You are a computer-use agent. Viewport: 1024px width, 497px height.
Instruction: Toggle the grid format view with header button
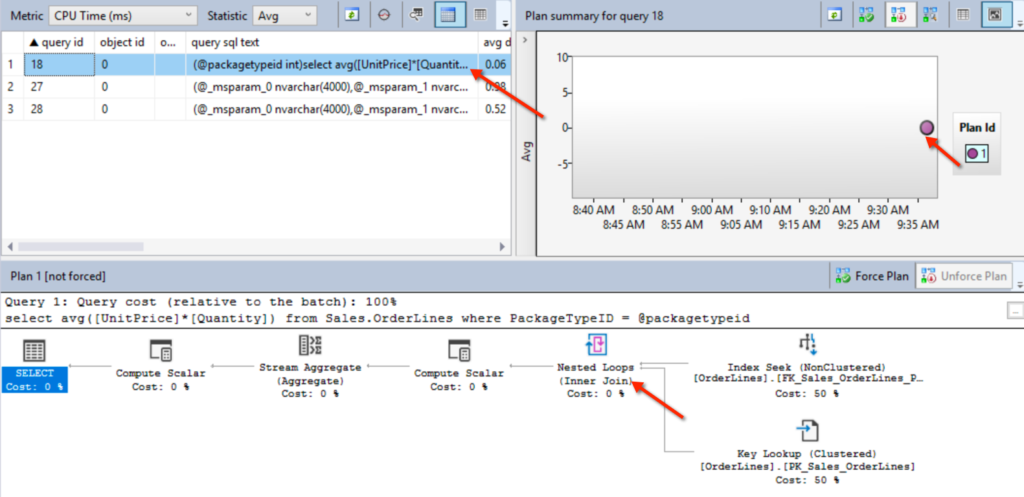pos(448,16)
